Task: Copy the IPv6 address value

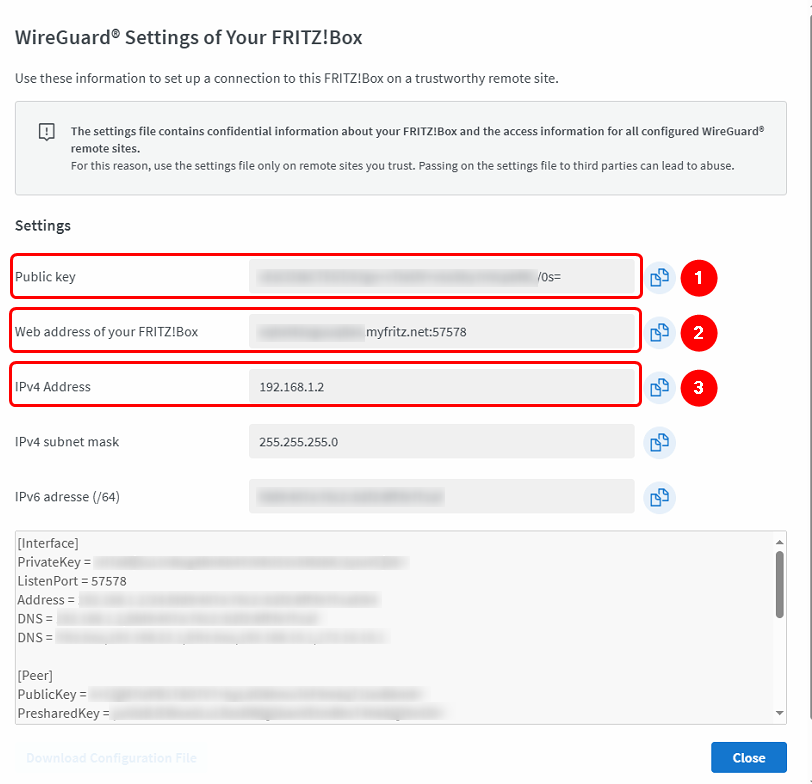Action: (x=659, y=496)
